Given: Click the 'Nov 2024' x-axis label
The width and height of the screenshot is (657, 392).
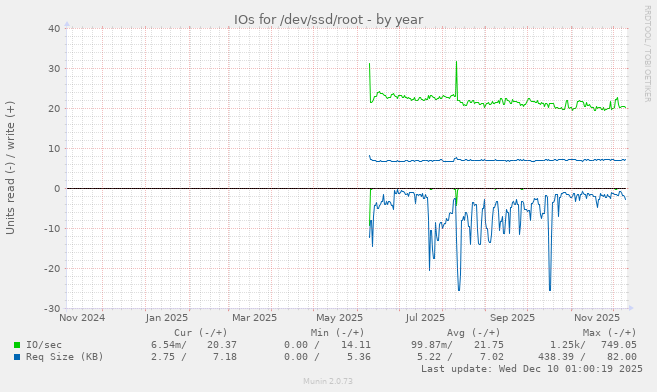Looking at the screenshot, I should [x=82, y=318].
